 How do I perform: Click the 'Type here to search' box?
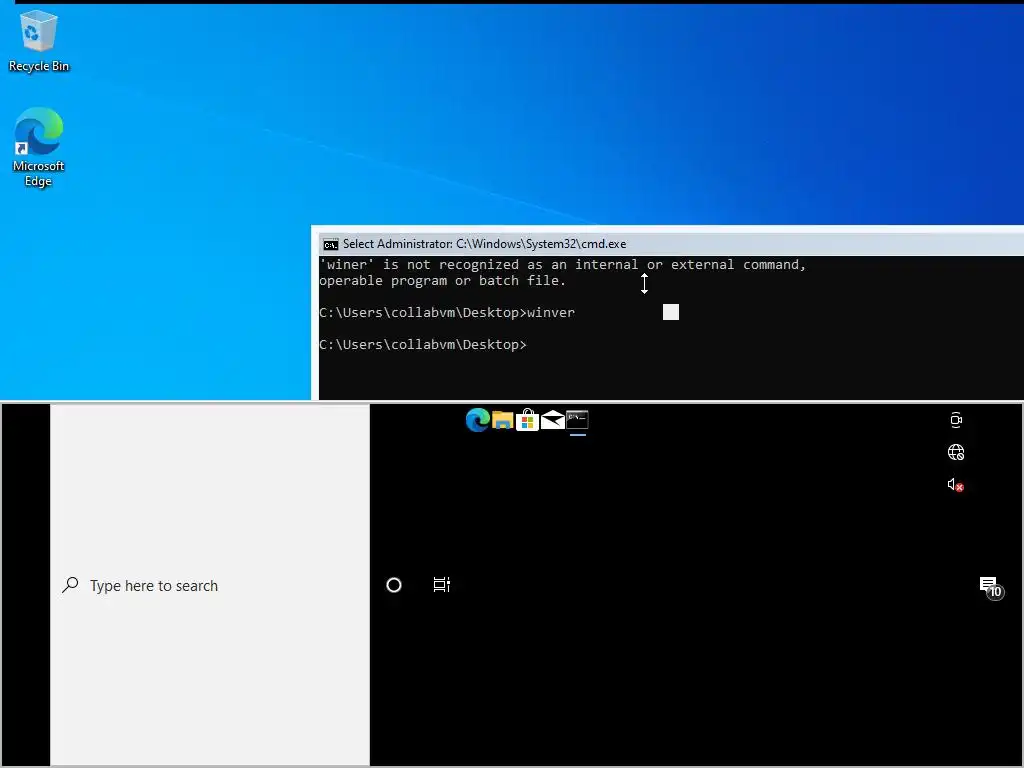tap(210, 585)
